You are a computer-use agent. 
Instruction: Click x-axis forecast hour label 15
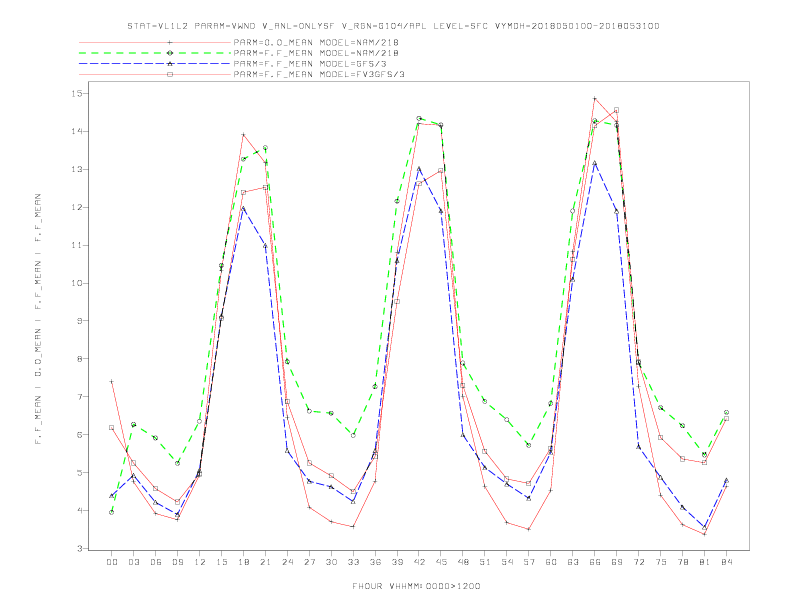(x=221, y=562)
